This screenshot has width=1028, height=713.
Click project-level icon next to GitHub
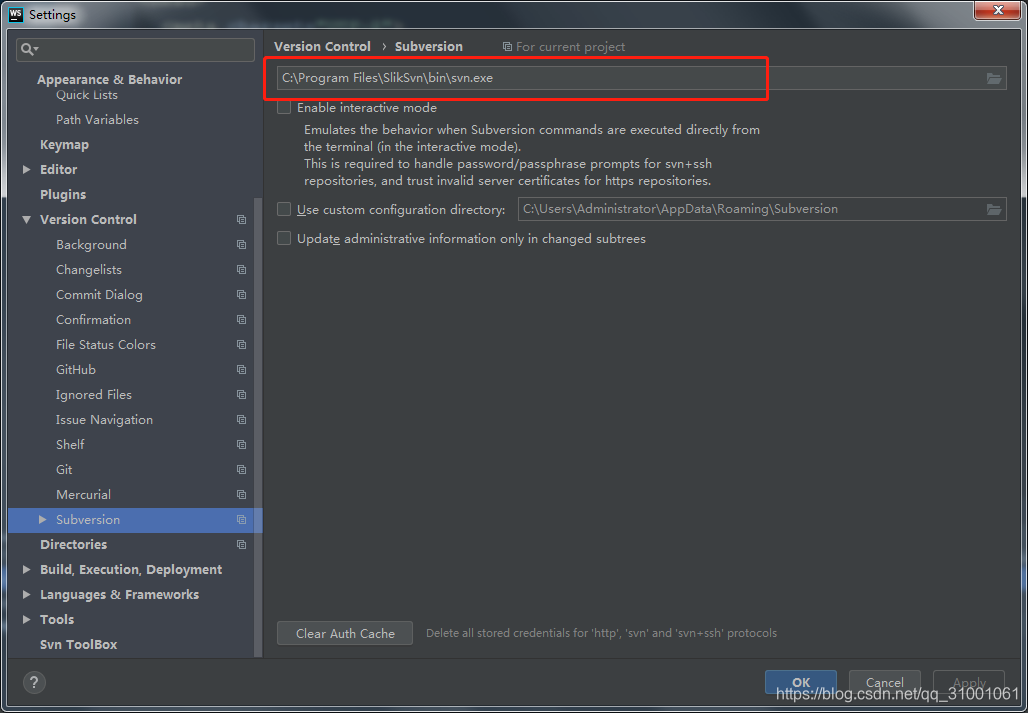241,370
